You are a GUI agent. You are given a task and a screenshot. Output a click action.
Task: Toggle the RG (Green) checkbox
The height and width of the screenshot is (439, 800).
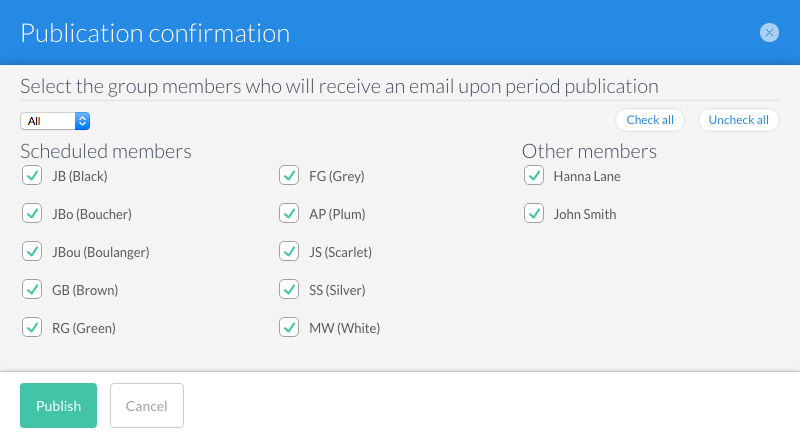(32, 327)
